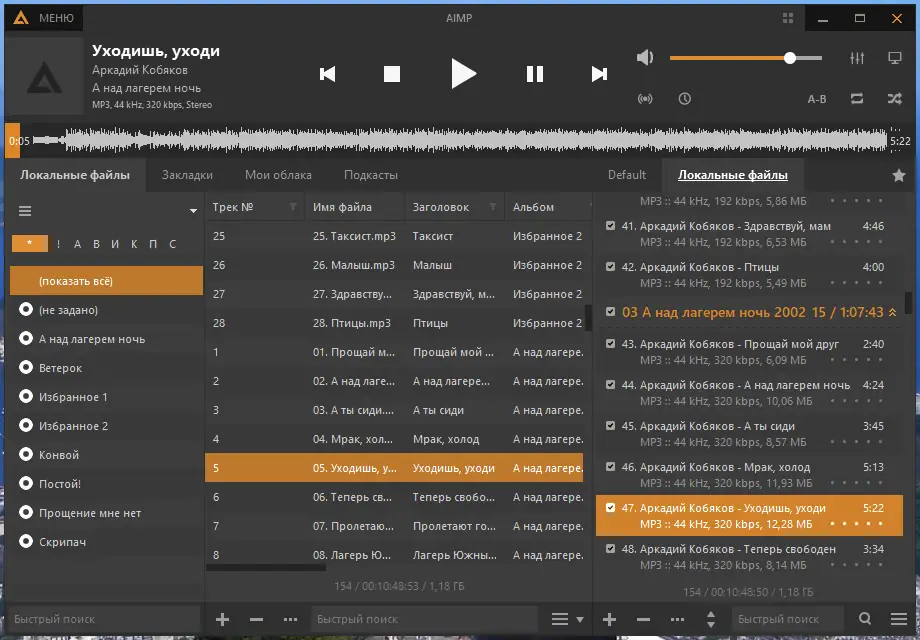The image size is (920, 640).
Task: Remove library items with minus icon
Action: pos(256,619)
